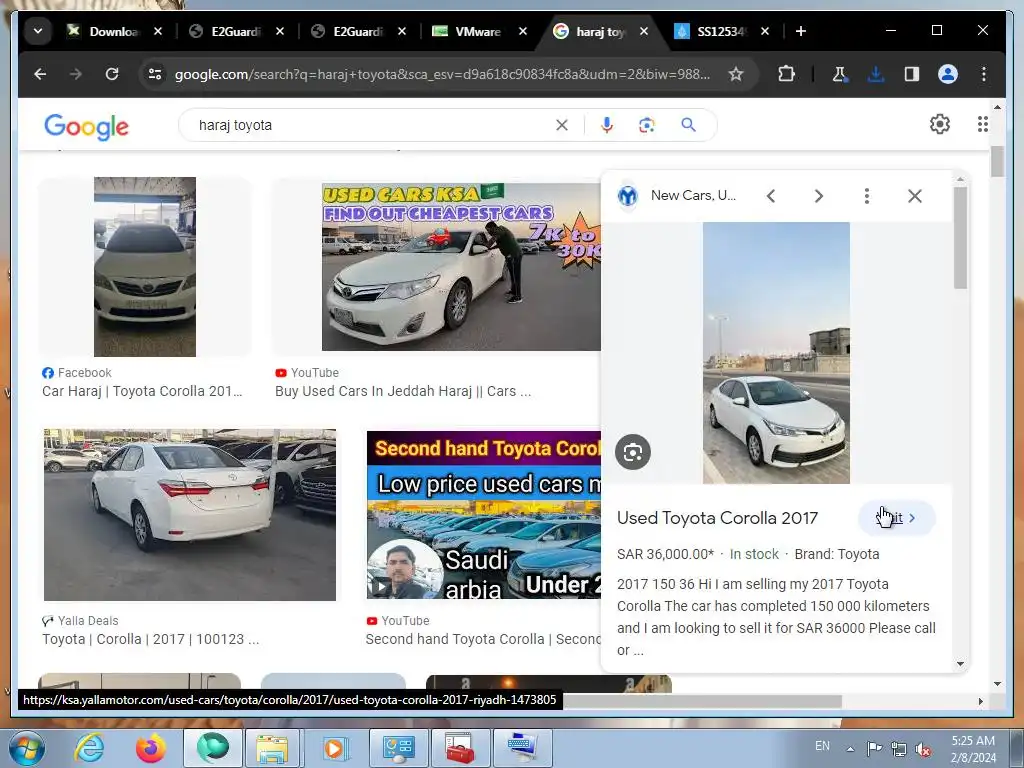The width and height of the screenshot is (1024, 768).
Task: Open a new browser tab
Action: tap(801, 31)
